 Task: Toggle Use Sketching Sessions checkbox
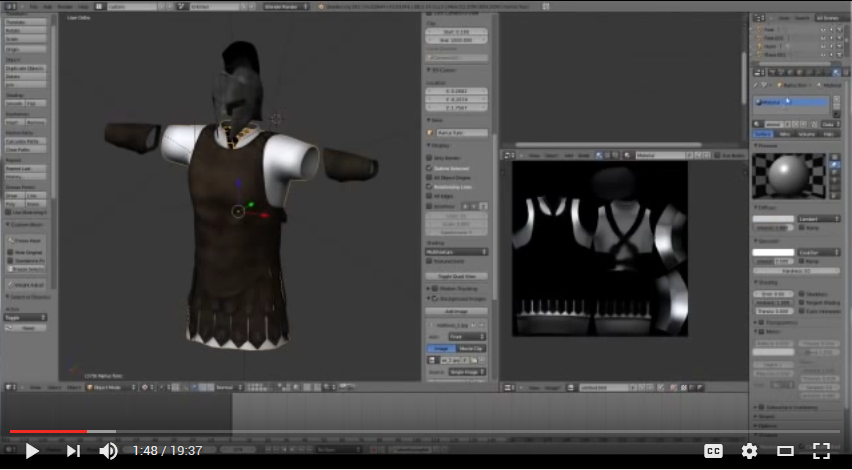pyautogui.click(x=9, y=212)
